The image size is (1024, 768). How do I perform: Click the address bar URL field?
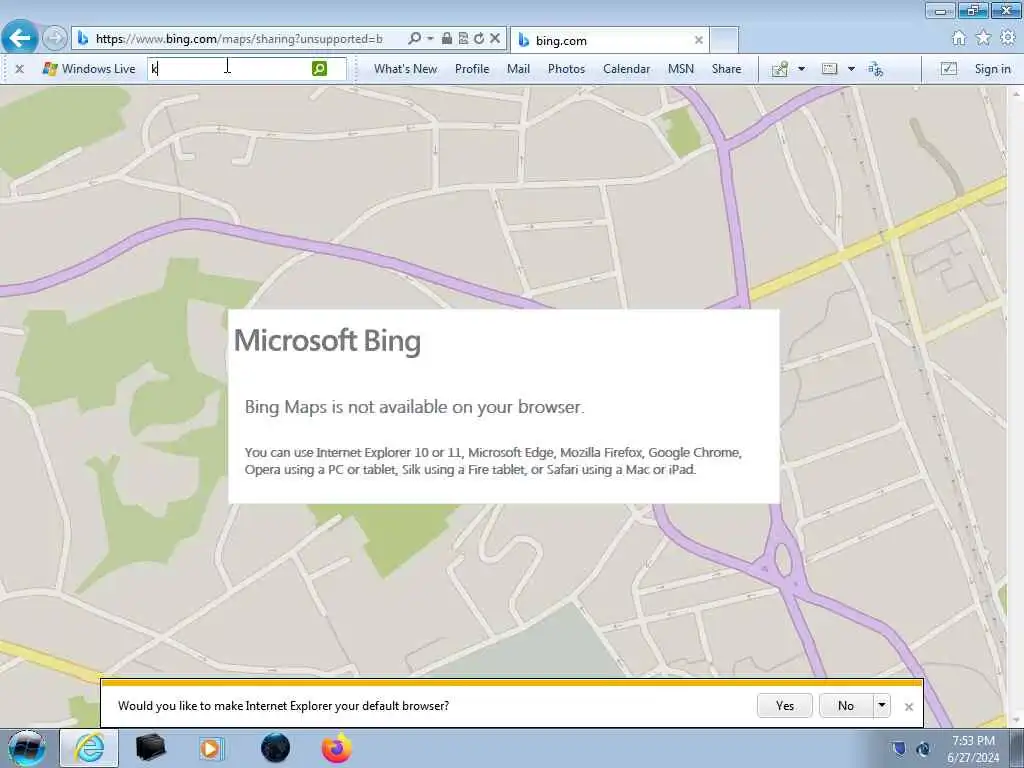point(239,39)
